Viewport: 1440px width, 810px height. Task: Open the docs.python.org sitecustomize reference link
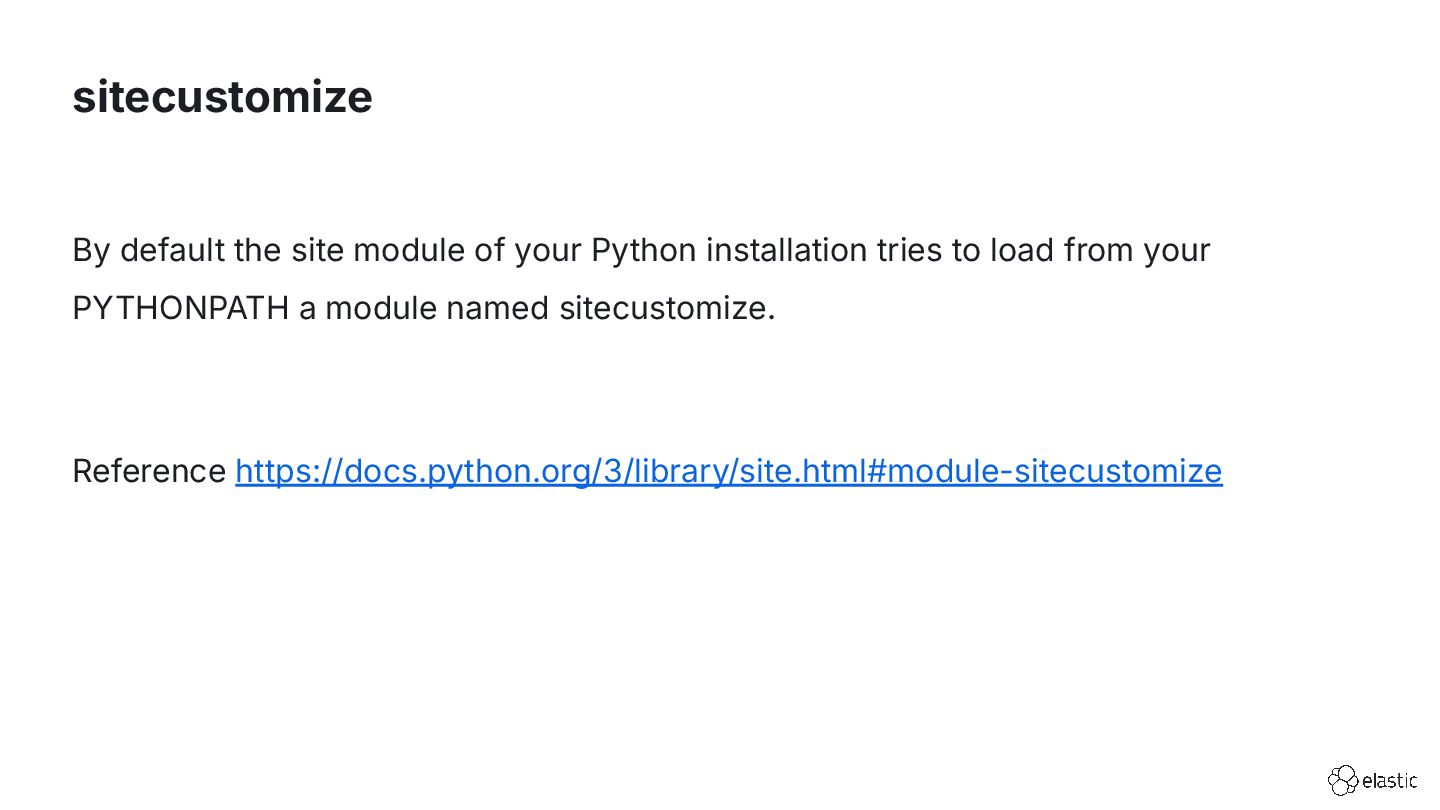pos(728,471)
